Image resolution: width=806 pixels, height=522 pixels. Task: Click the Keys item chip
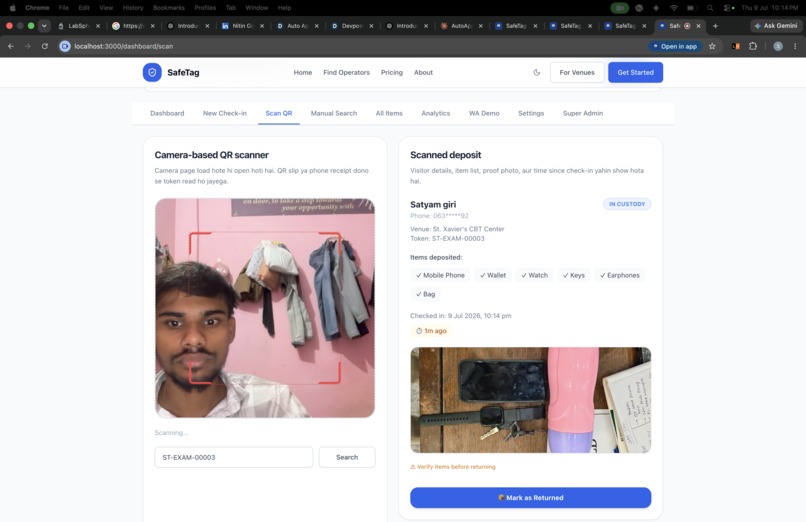point(574,275)
